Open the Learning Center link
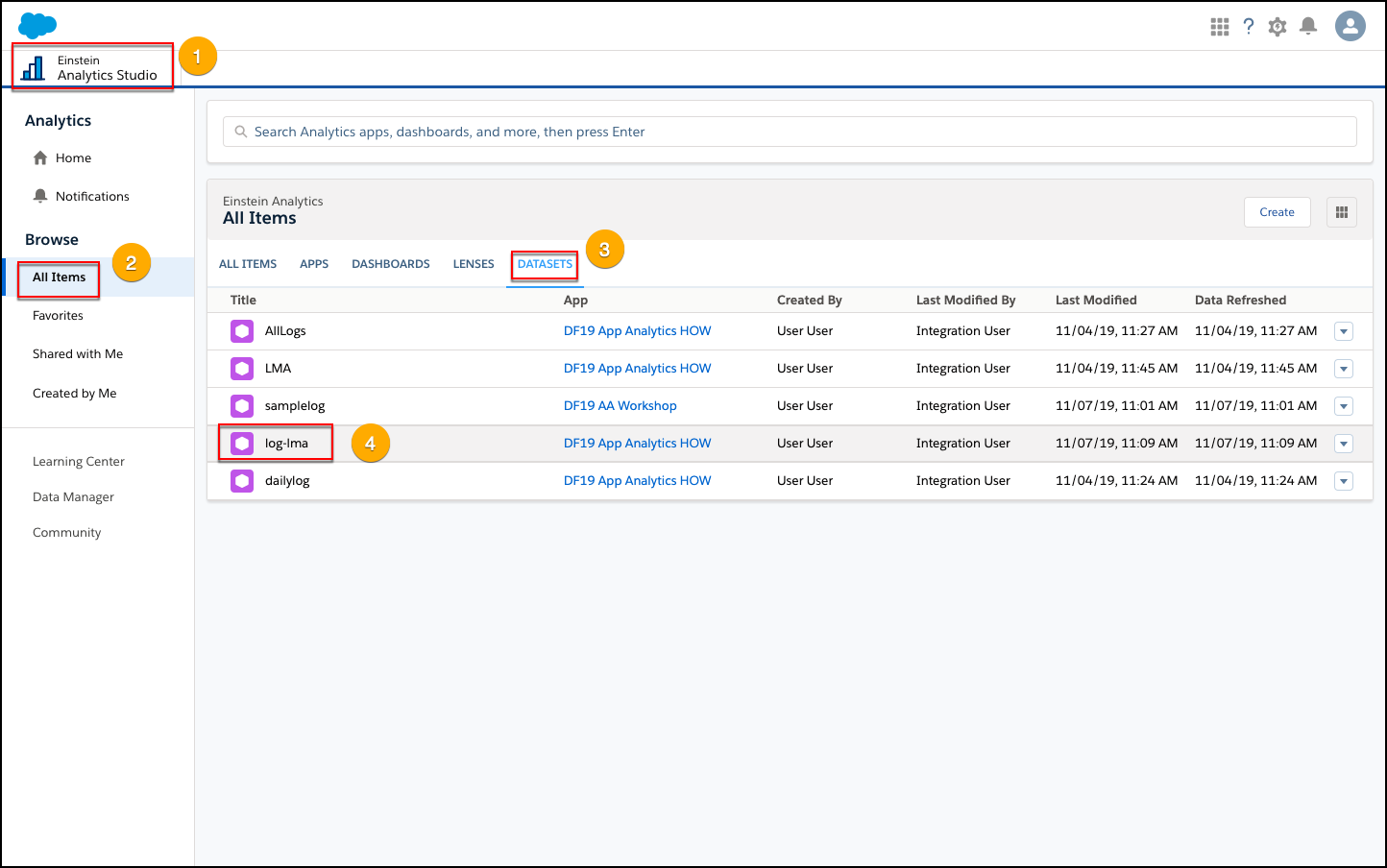 click(79, 462)
